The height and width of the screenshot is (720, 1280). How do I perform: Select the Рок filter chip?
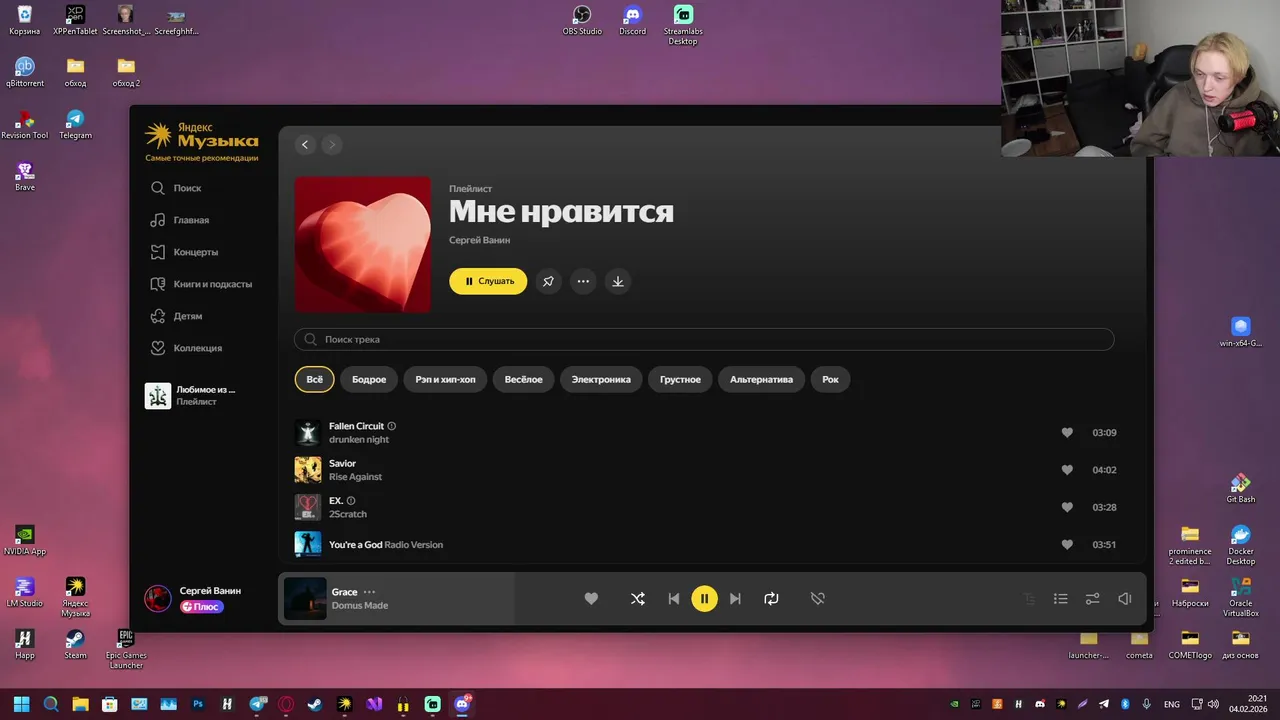click(x=830, y=379)
